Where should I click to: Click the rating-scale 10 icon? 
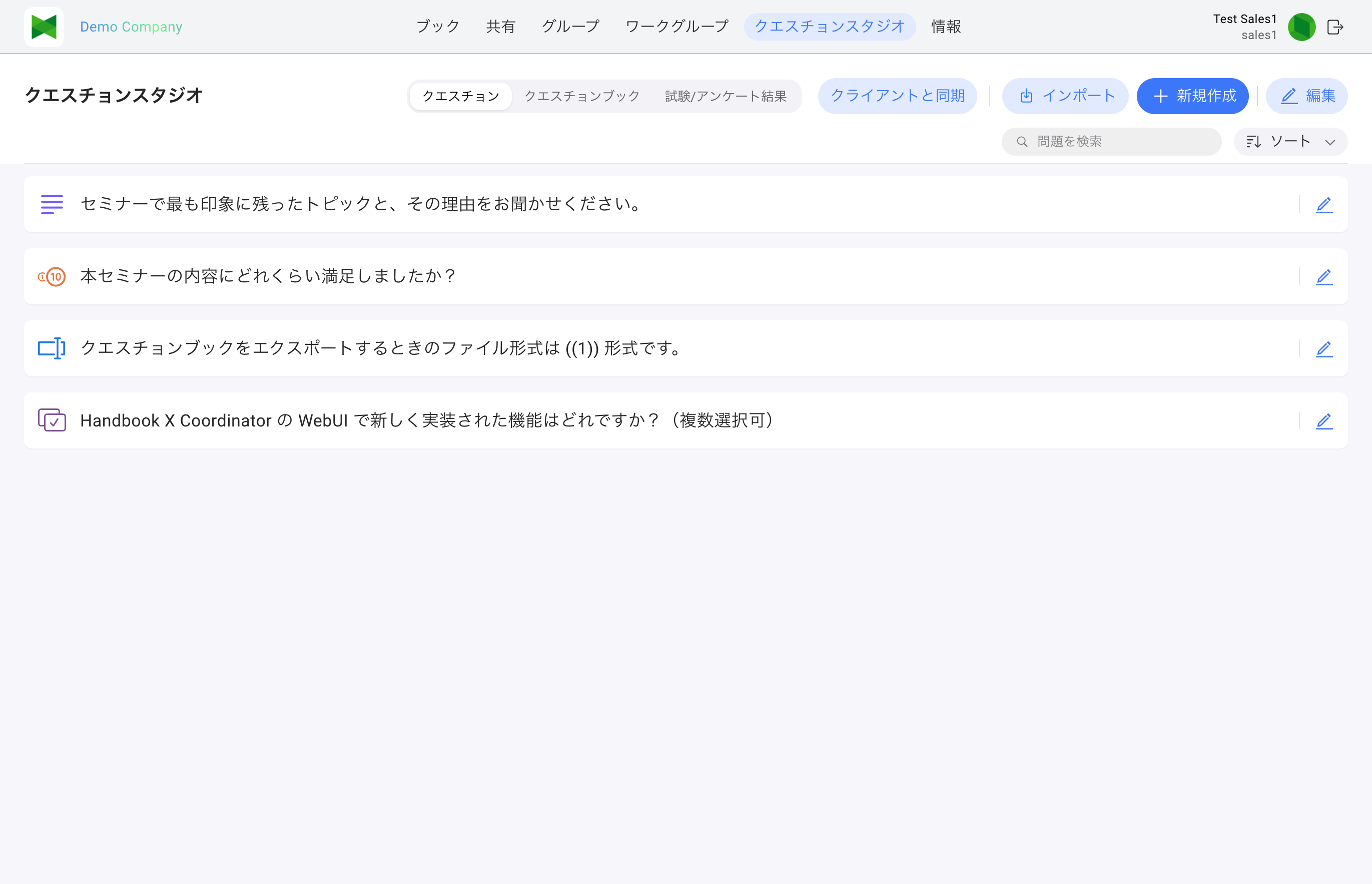pos(52,277)
